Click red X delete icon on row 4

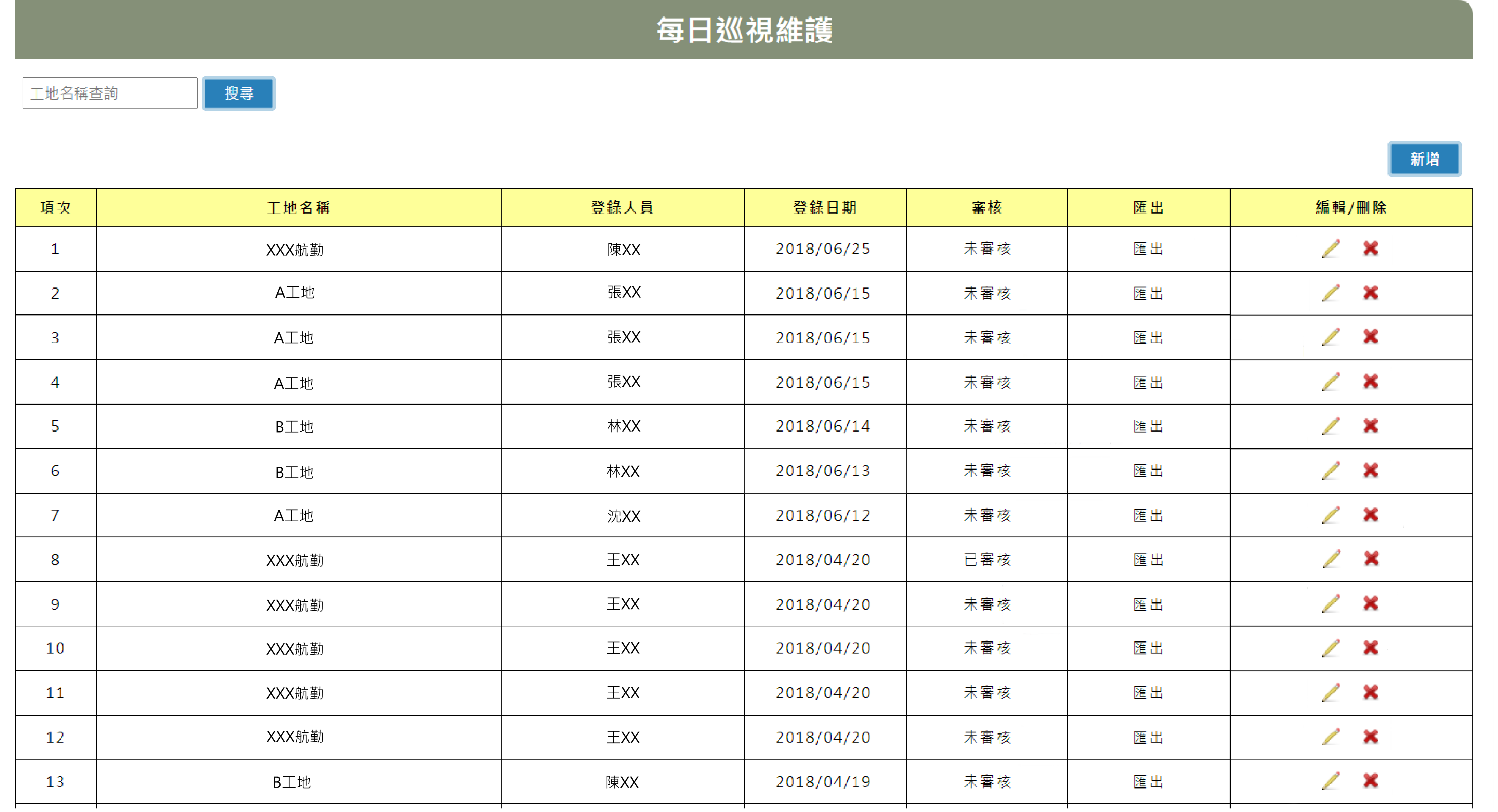(1371, 382)
